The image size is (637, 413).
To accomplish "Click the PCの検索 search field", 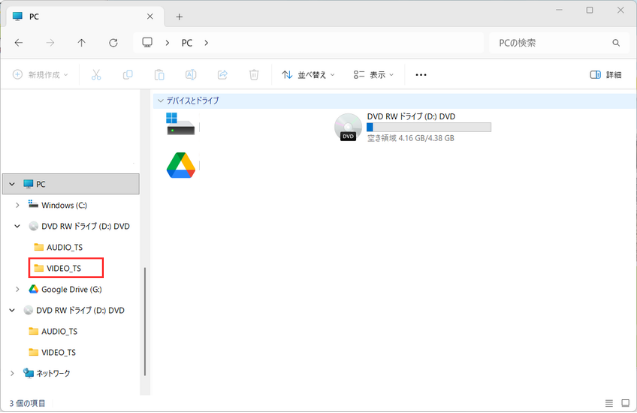I will pyautogui.click(x=550, y=43).
